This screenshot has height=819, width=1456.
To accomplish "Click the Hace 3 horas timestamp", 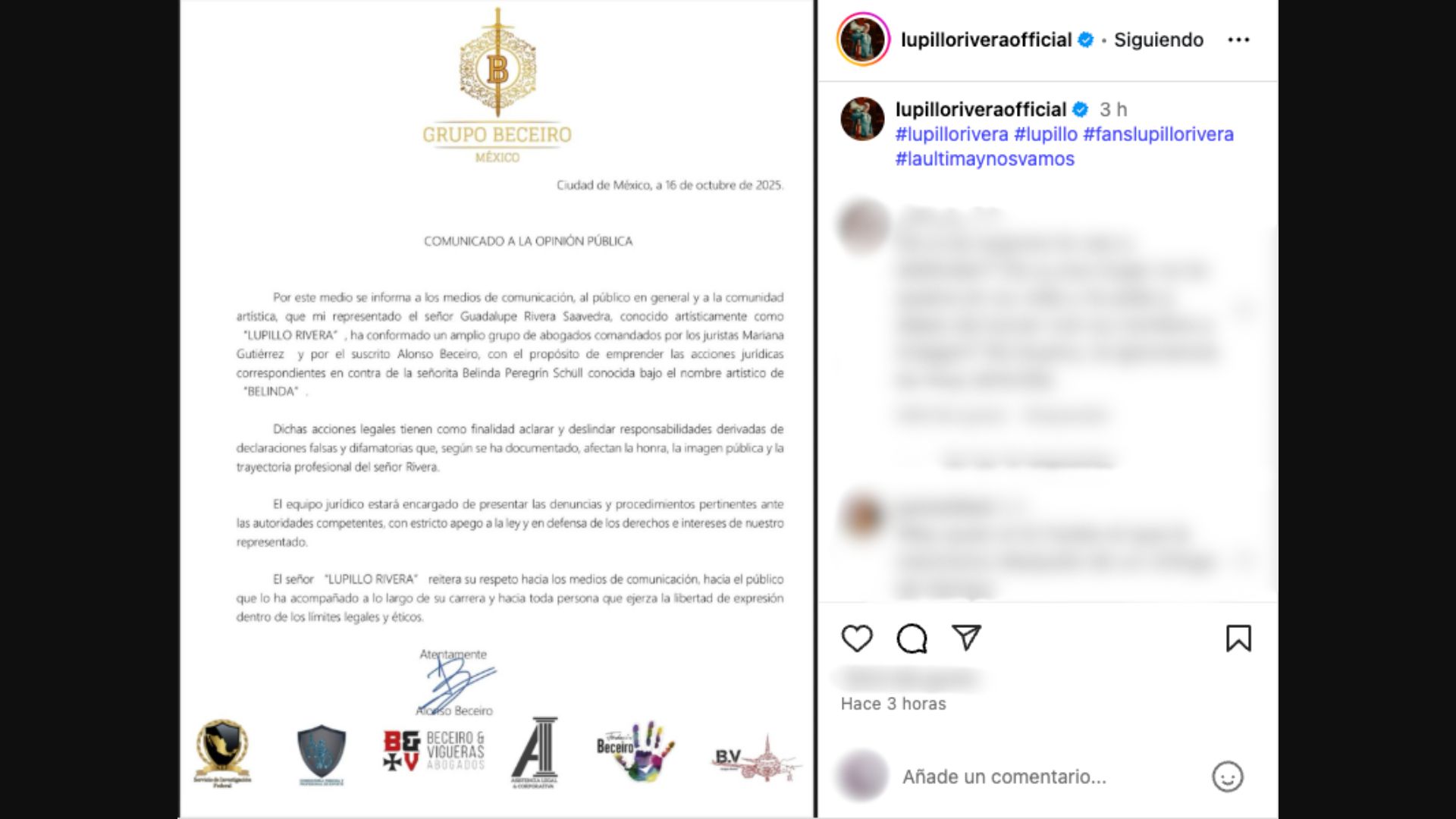I will coord(893,704).
